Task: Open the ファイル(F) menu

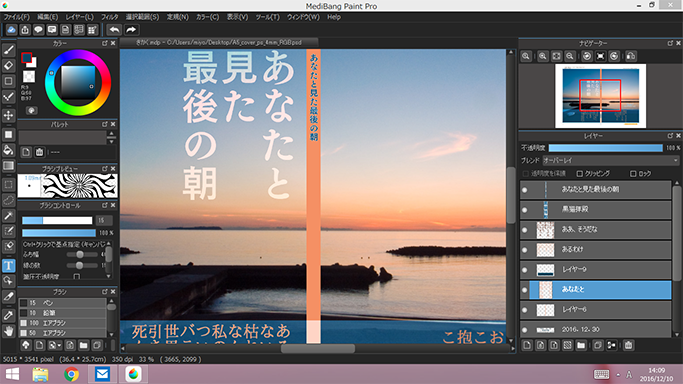Action: point(17,17)
